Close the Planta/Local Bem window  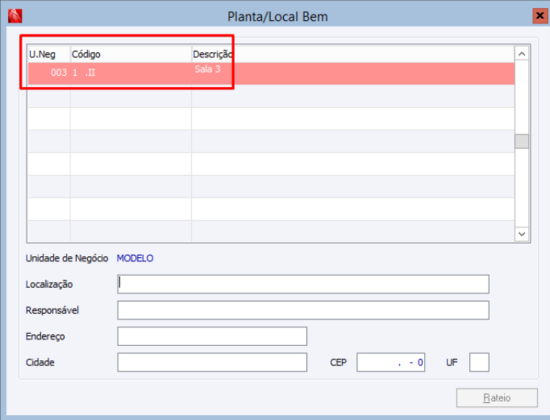(539, 16)
